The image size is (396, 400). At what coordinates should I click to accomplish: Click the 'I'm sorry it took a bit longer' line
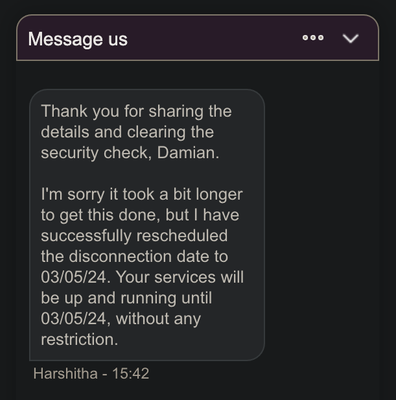[x=142, y=194]
